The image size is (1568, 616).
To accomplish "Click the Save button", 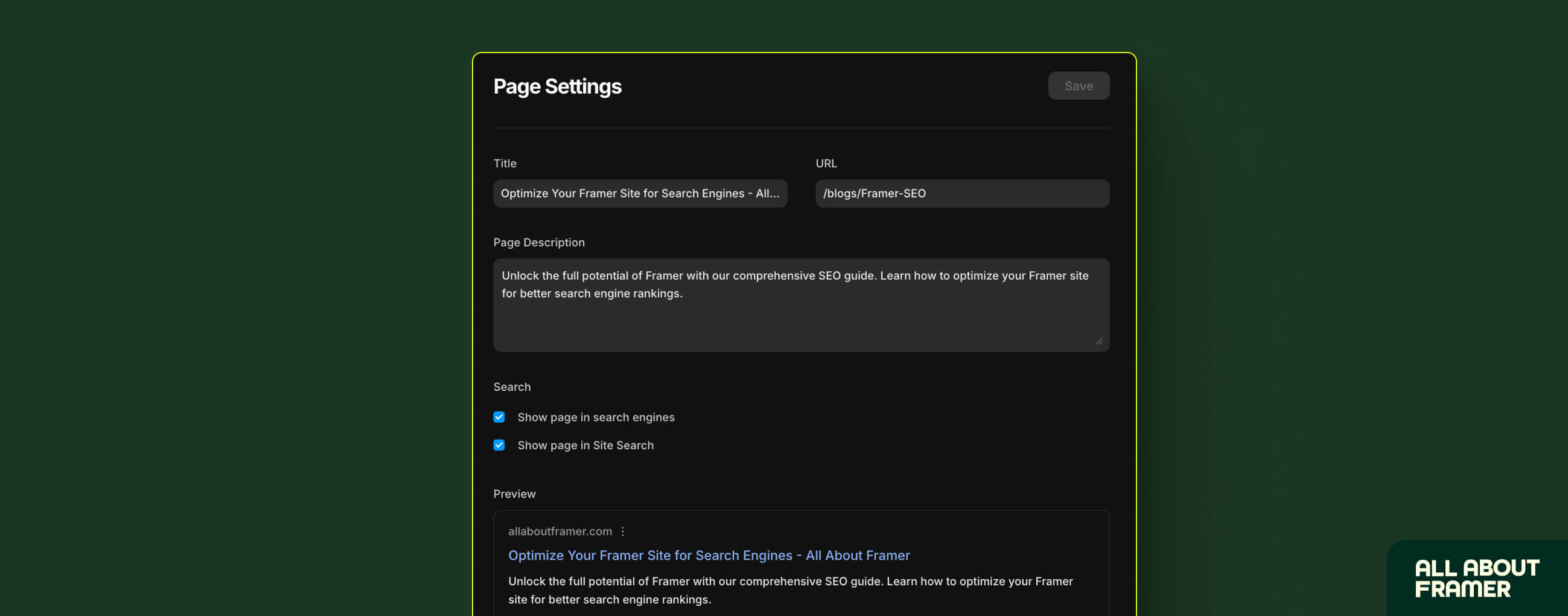I will pyautogui.click(x=1078, y=86).
